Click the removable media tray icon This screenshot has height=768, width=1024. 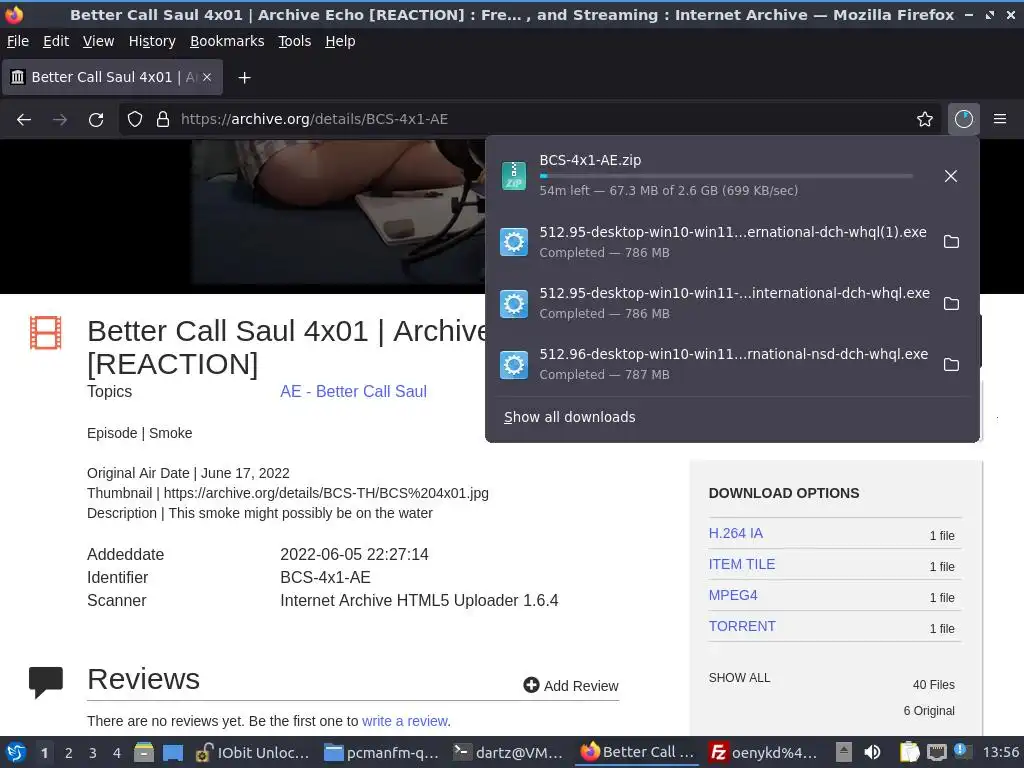(844, 752)
